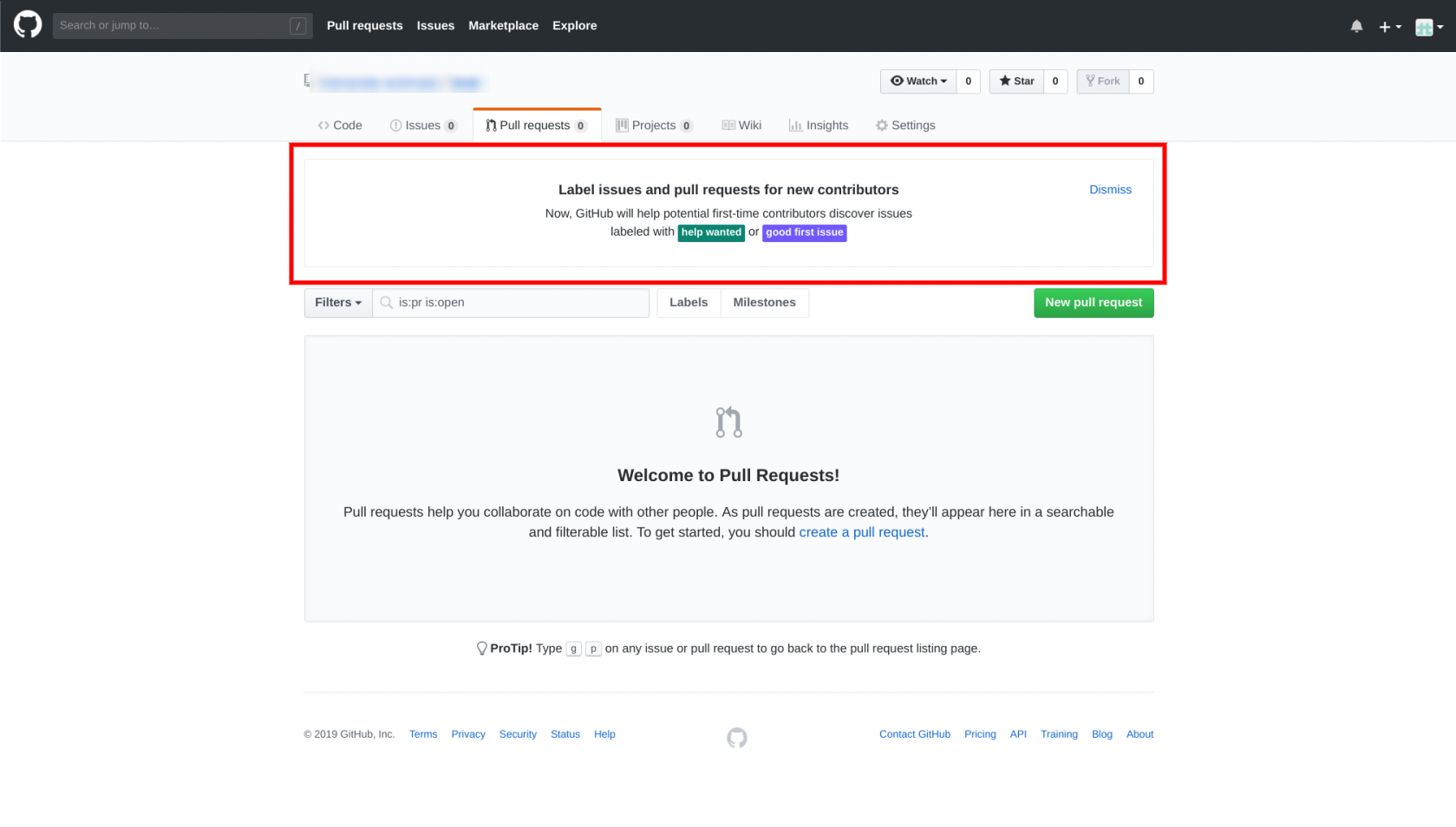The width and height of the screenshot is (1456, 827).
Task: Expand the Watch dropdown button
Action: click(x=918, y=81)
